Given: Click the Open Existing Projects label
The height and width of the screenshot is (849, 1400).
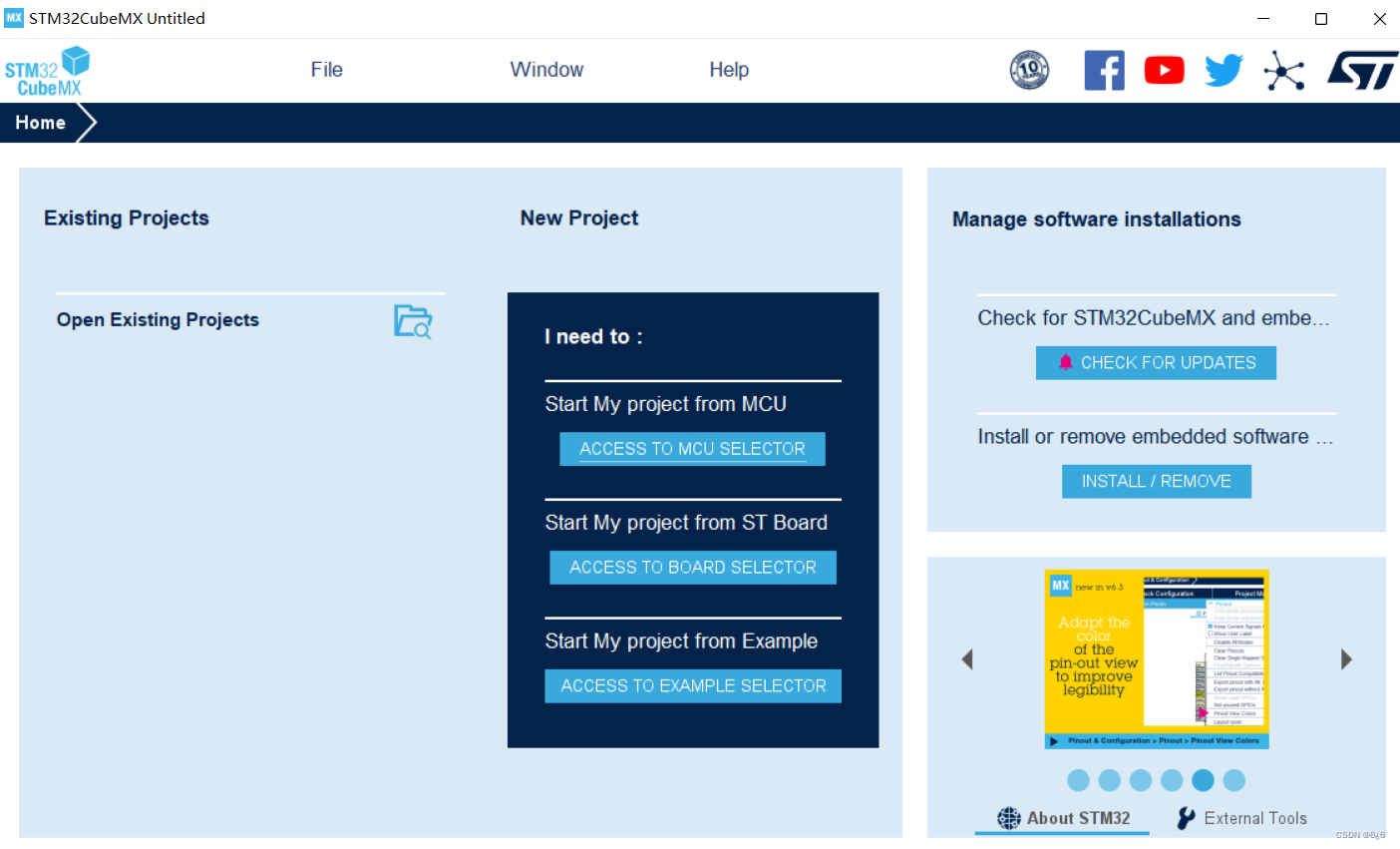Looking at the screenshot, I should (158, 320).
